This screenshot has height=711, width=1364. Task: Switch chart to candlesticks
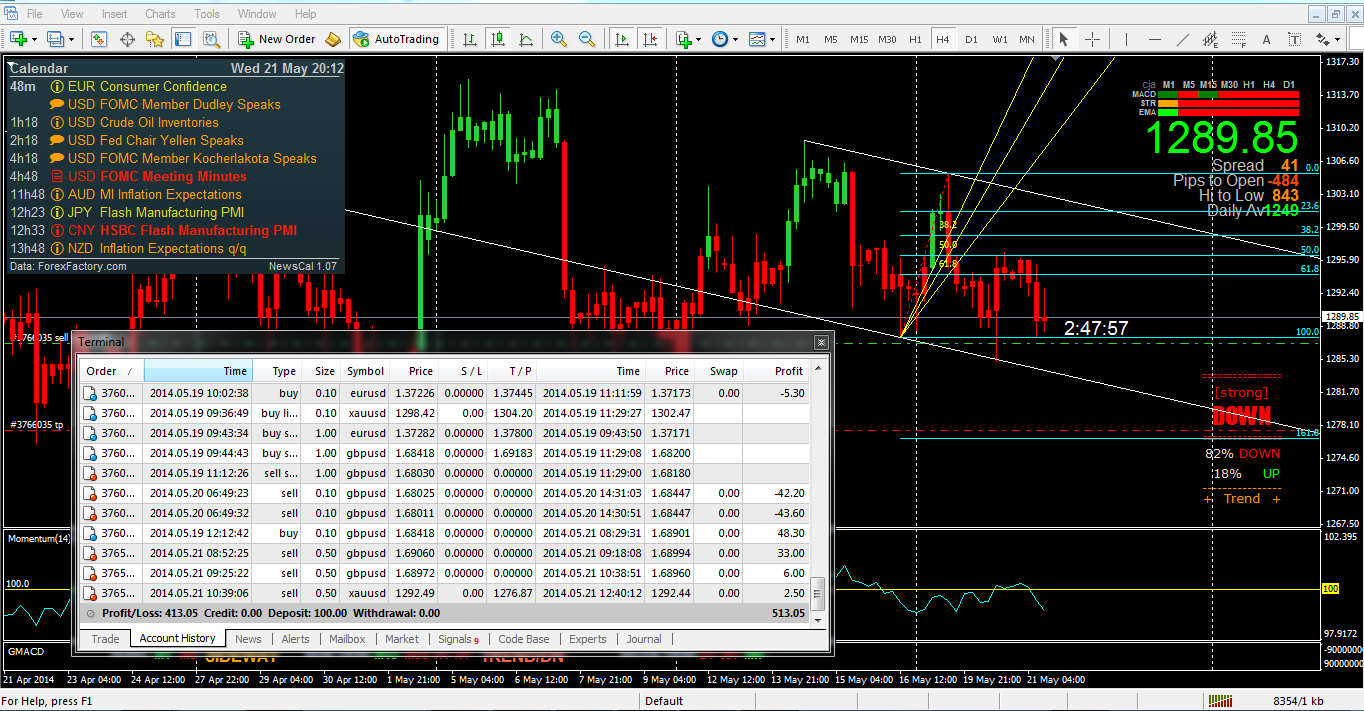(x=498, y=39)
